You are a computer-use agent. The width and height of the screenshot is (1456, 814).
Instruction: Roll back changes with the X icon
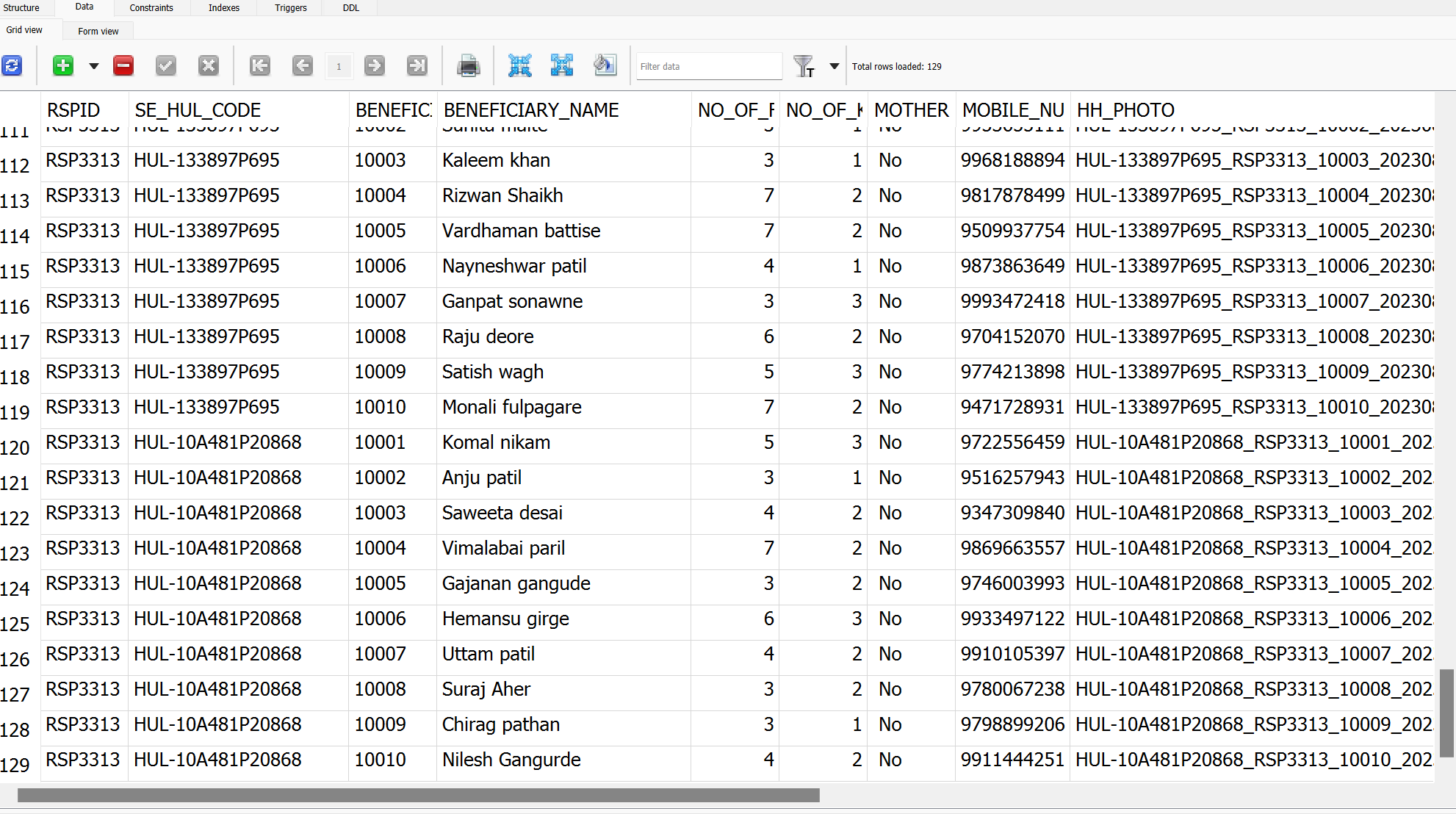[209, 66]
